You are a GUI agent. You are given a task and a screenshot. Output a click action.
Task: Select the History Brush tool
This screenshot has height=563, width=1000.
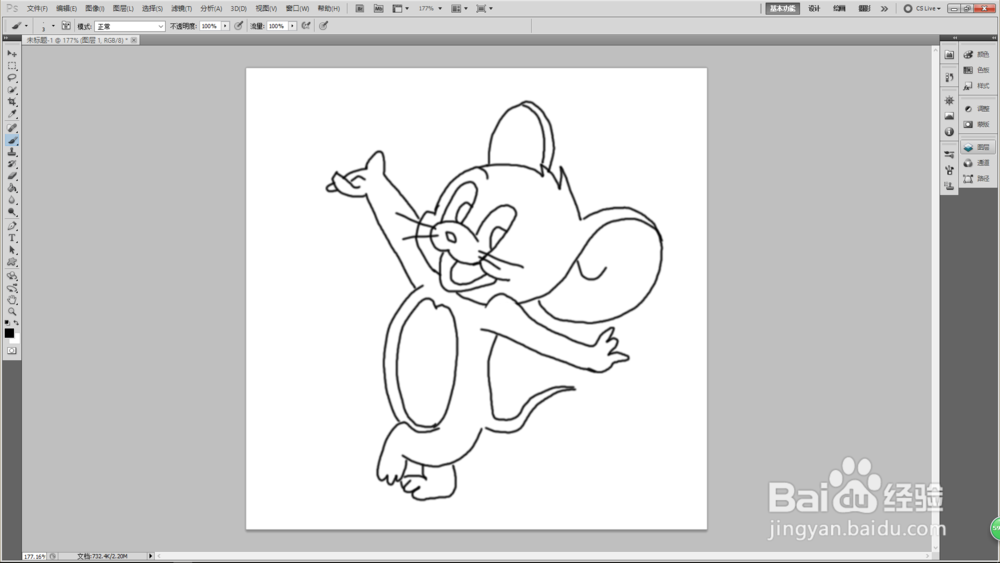click(11, 165)
